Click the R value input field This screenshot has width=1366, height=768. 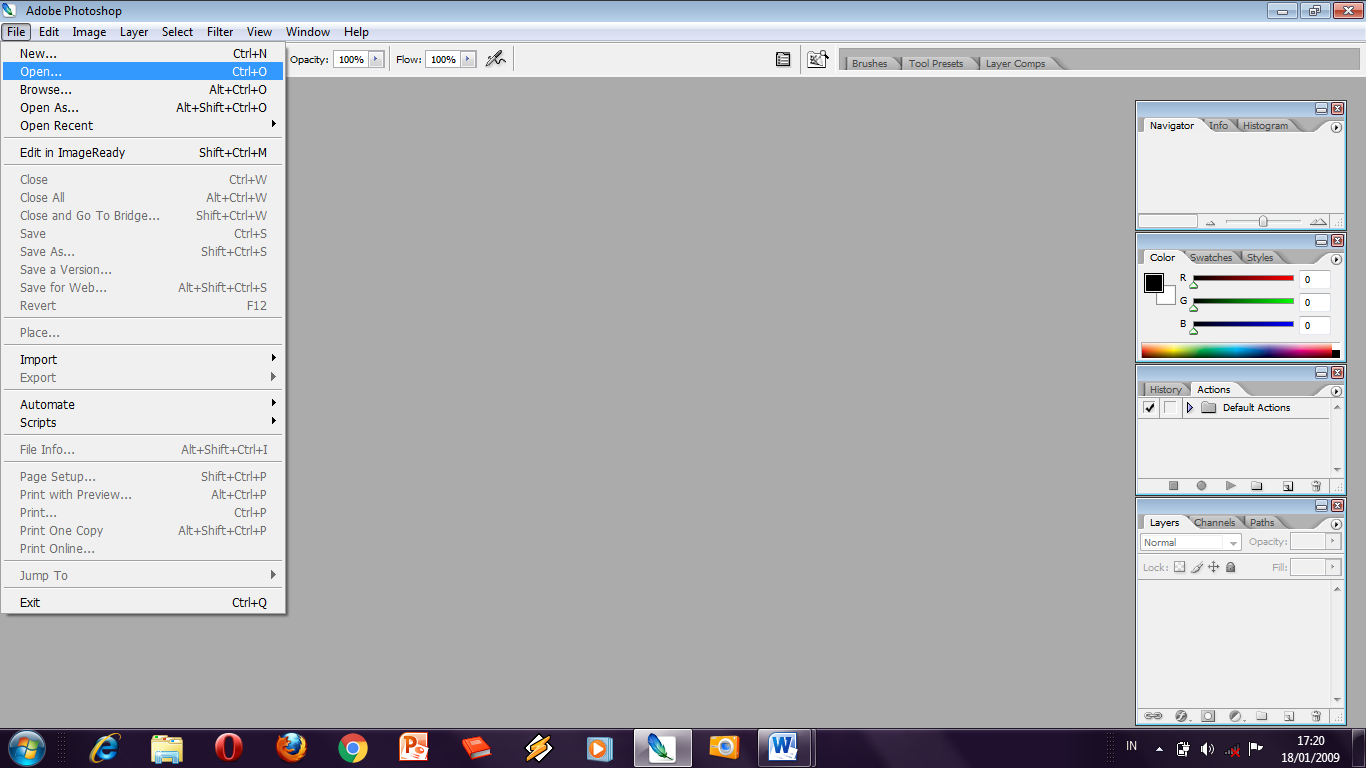click(1315, 280)
